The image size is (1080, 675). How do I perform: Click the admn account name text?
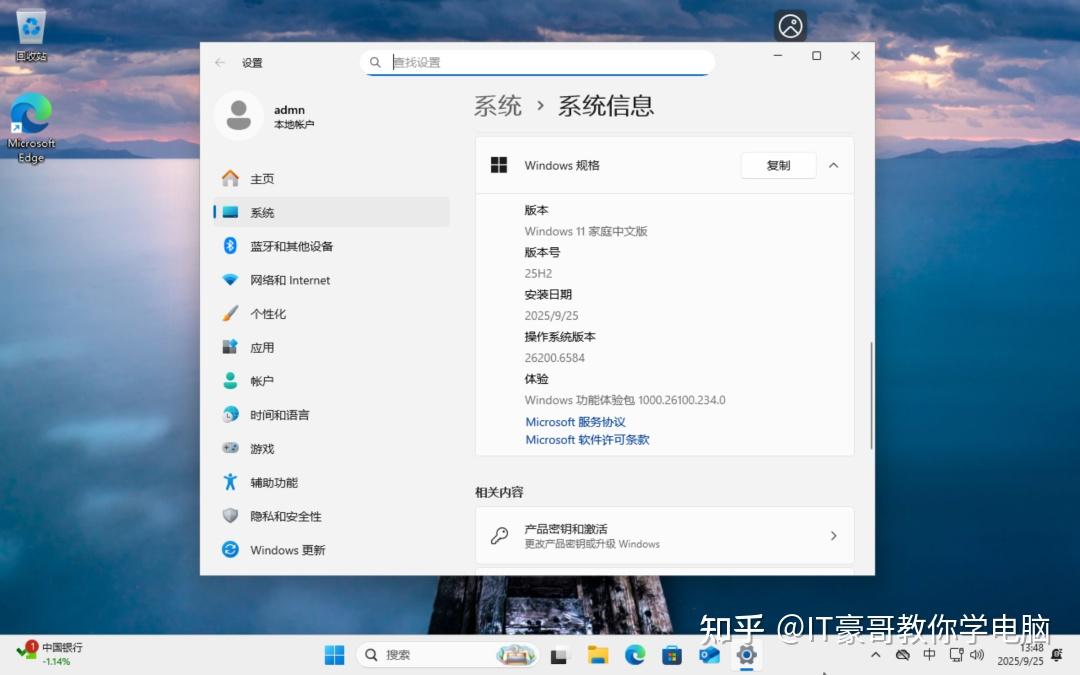click(289, 110)
